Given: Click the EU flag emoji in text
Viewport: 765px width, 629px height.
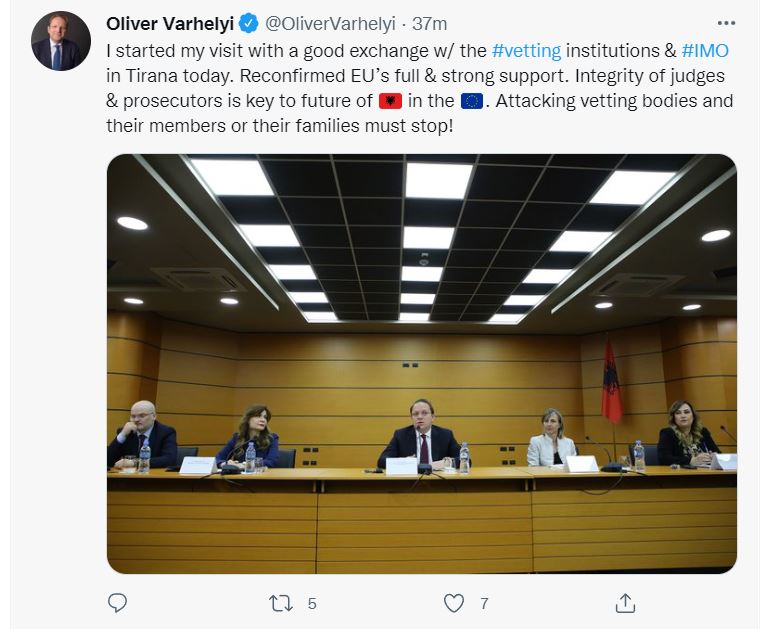Looking at the screenshot, I should pyautogui.click(x=471, y=101).
